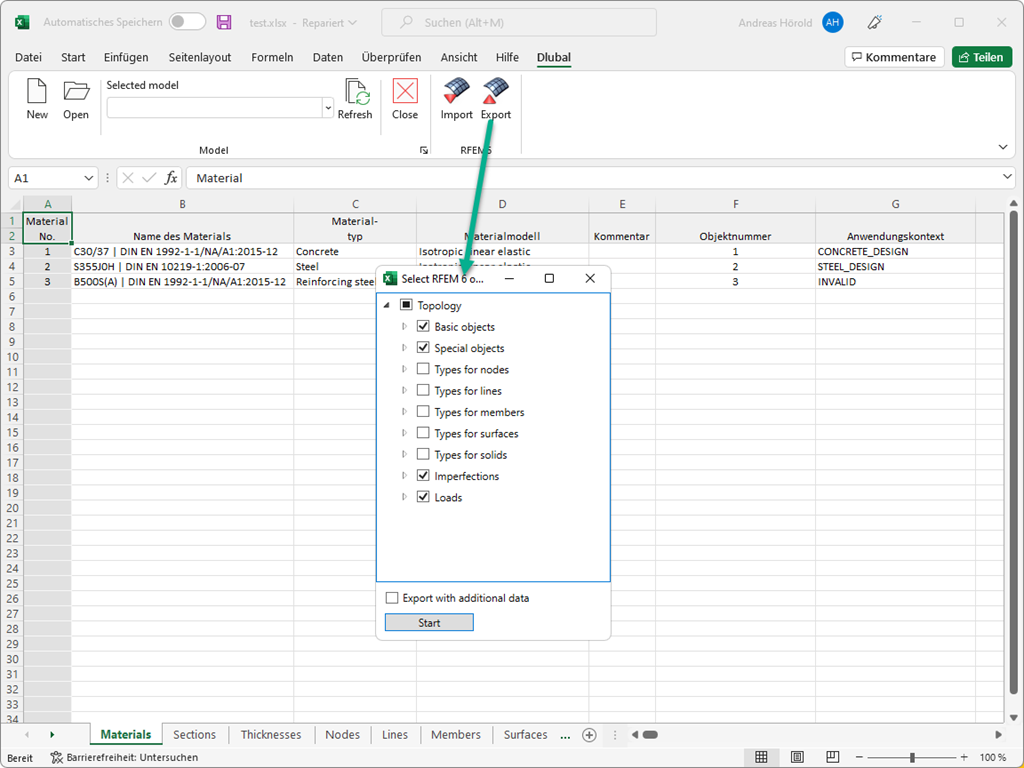Image resolution: width=1024 pixels, height=768 pixels.
Task: Refresh the selected RFEM model
Action: [355, 99]
